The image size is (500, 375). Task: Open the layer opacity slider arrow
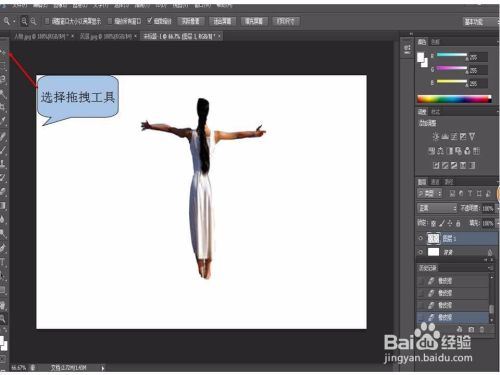point(498,208)
